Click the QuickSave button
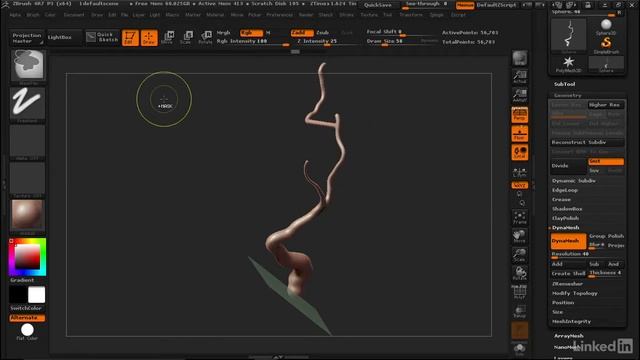640x360 pixels. click(x=378, y=5)
